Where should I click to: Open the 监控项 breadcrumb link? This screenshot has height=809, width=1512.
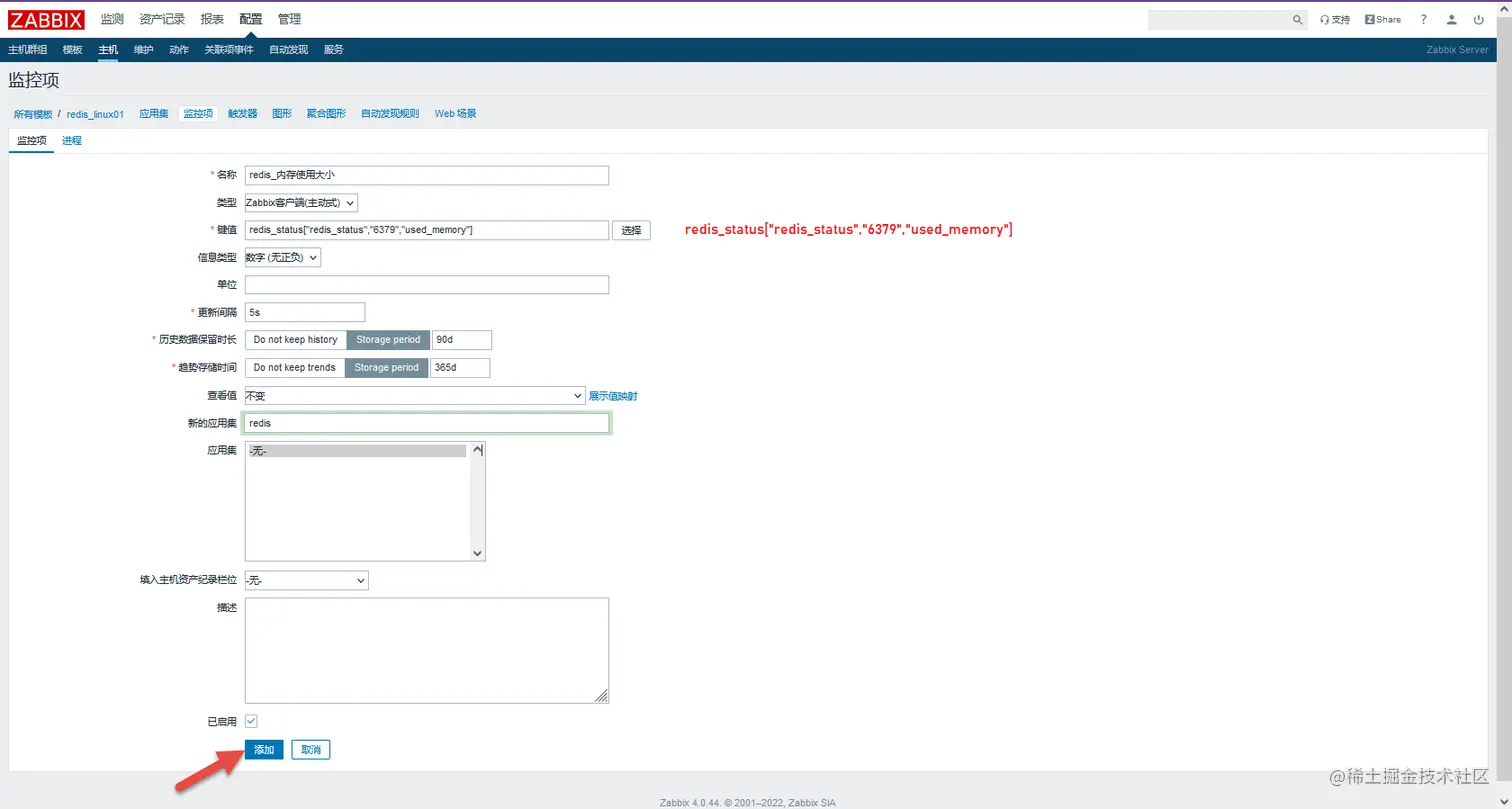[198, 114]
